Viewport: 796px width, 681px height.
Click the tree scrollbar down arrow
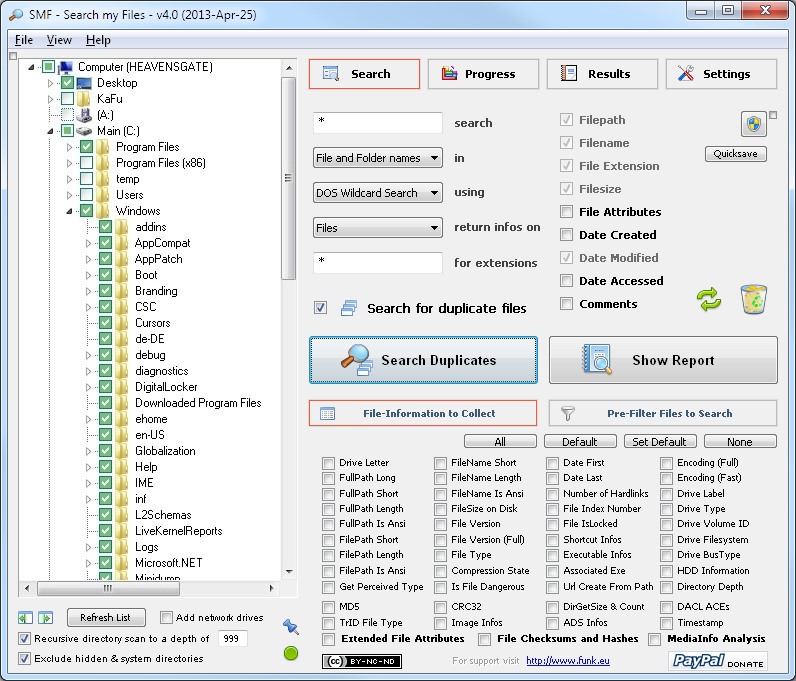289,572
